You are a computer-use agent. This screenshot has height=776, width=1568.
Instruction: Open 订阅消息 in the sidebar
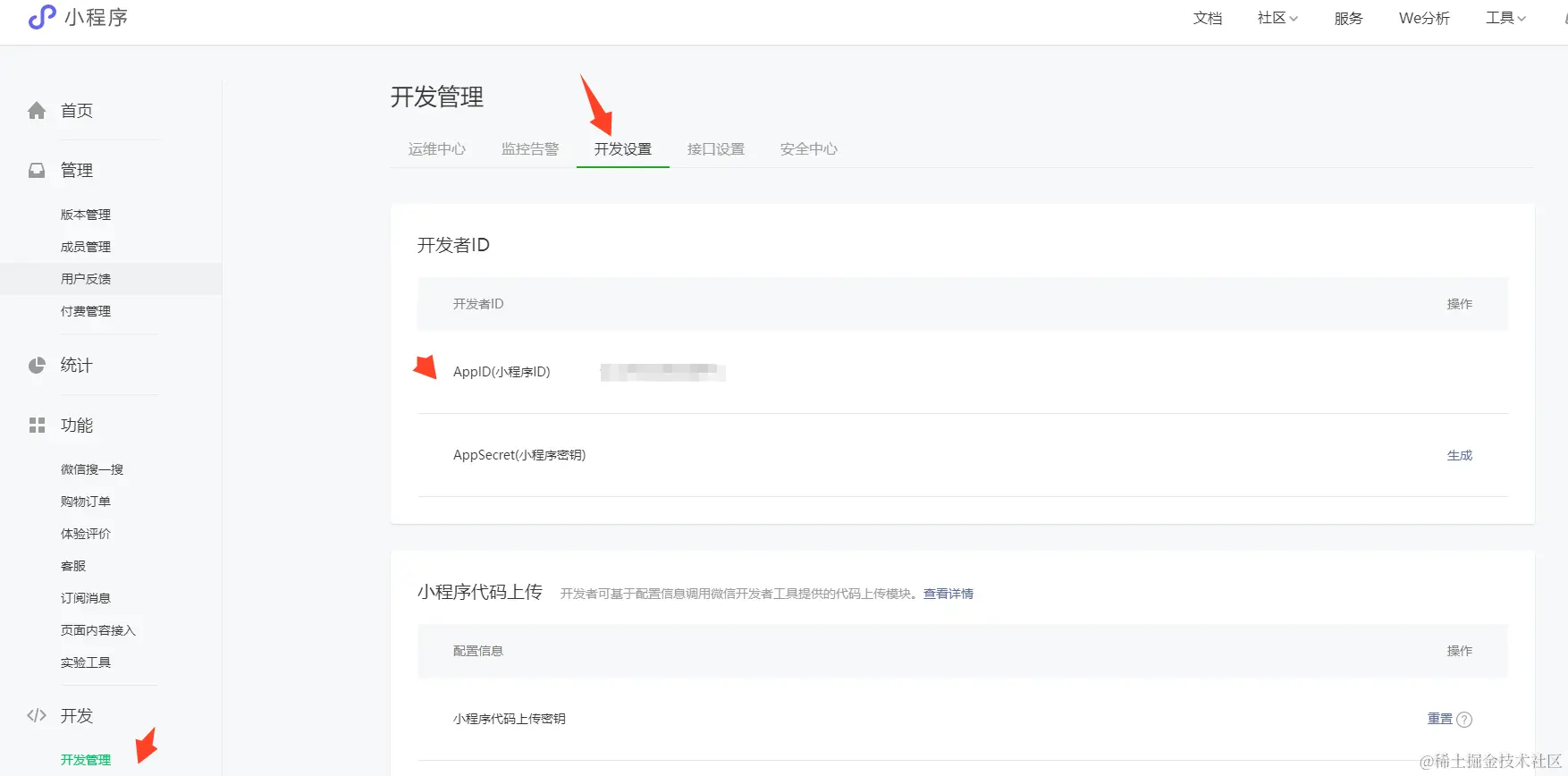(86, 598)
